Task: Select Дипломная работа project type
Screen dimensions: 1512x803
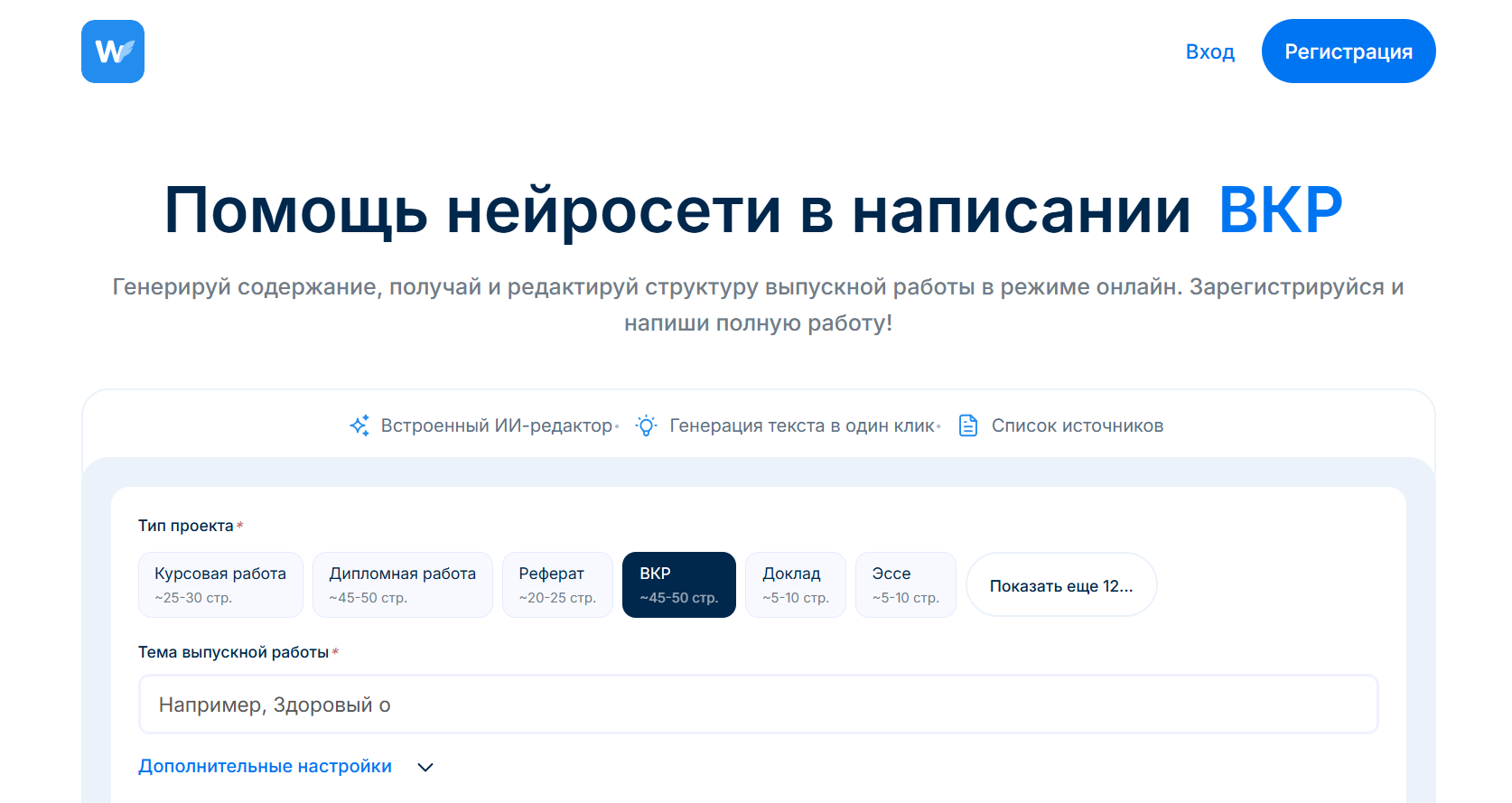Action: pyautogui.click(x=402, y=584)
